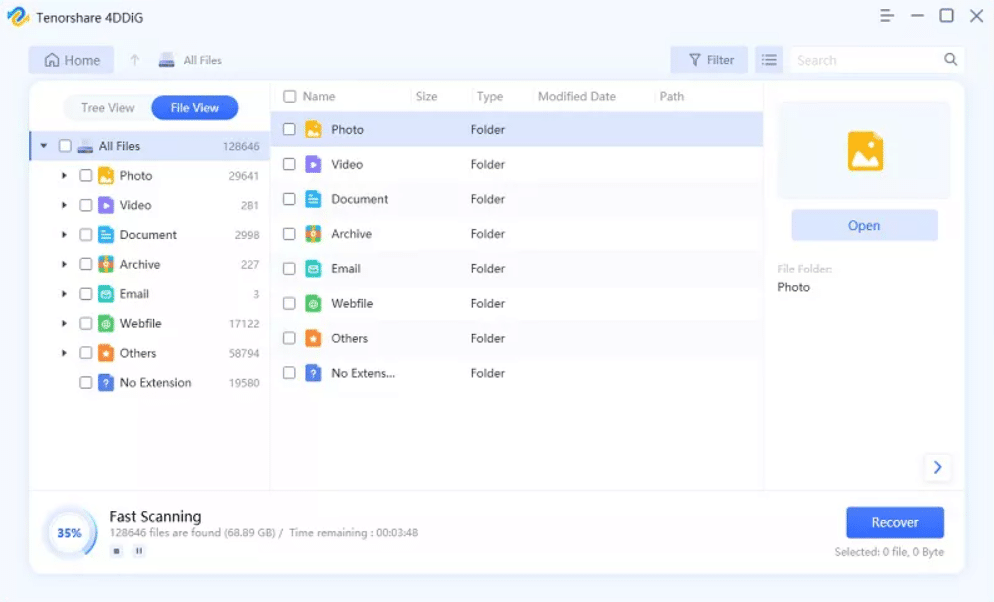Click the Archive icon in the sidebar tree
The height and width of the screenshot is (602, 994).
[x=106, y=264]
